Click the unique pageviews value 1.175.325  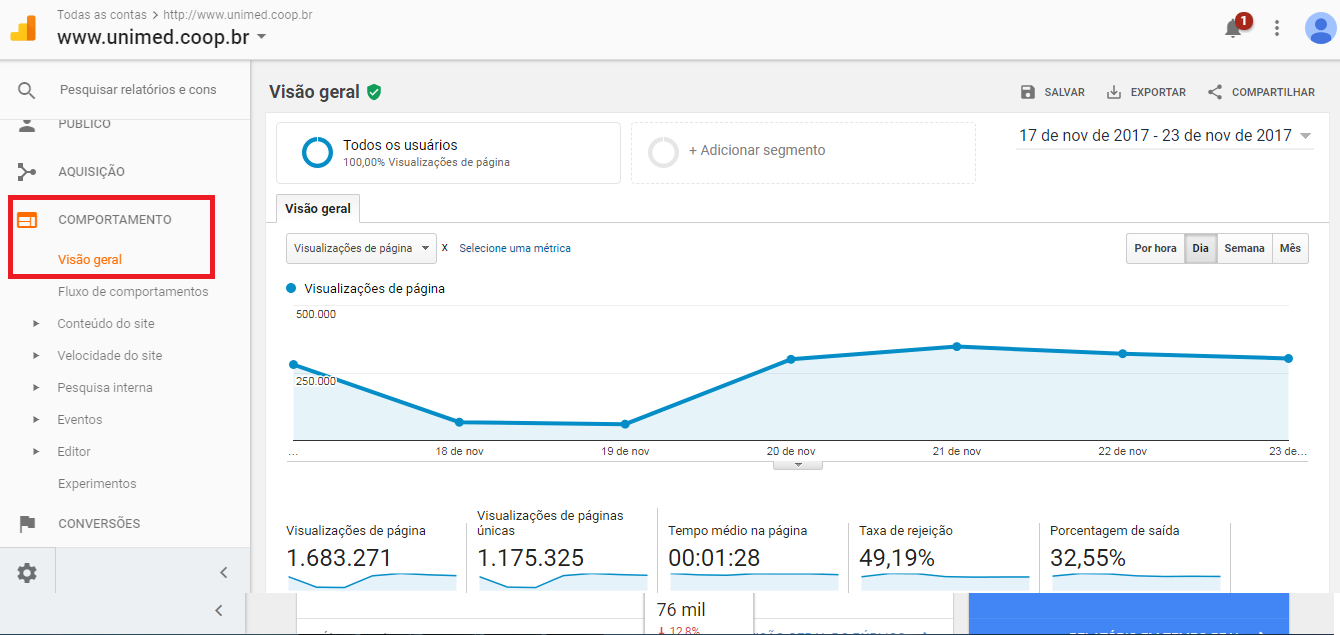pyautogui.click(x=531, y=558)
